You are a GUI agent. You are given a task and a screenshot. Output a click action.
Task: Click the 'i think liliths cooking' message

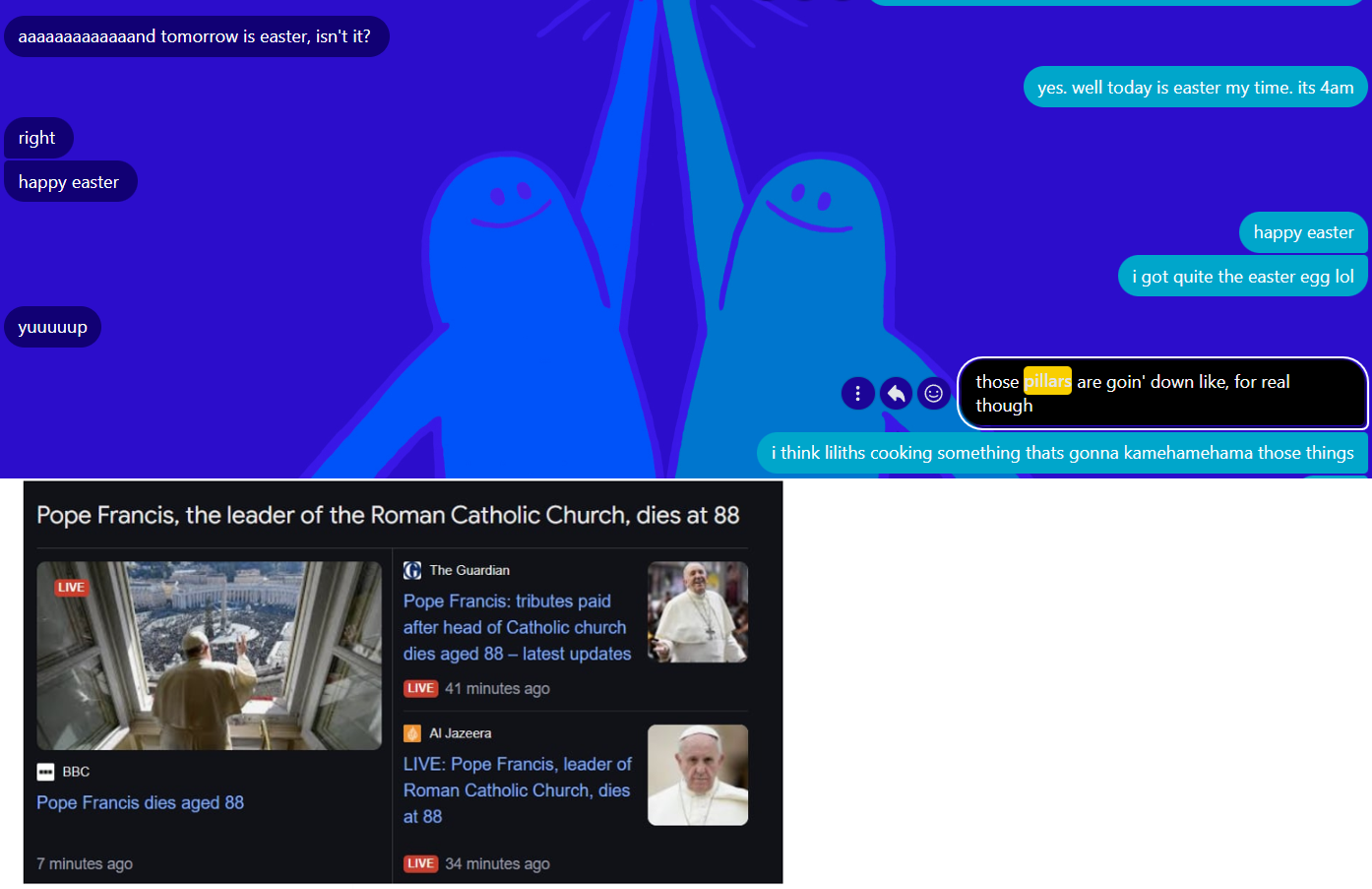click(x=1063, y=453)
